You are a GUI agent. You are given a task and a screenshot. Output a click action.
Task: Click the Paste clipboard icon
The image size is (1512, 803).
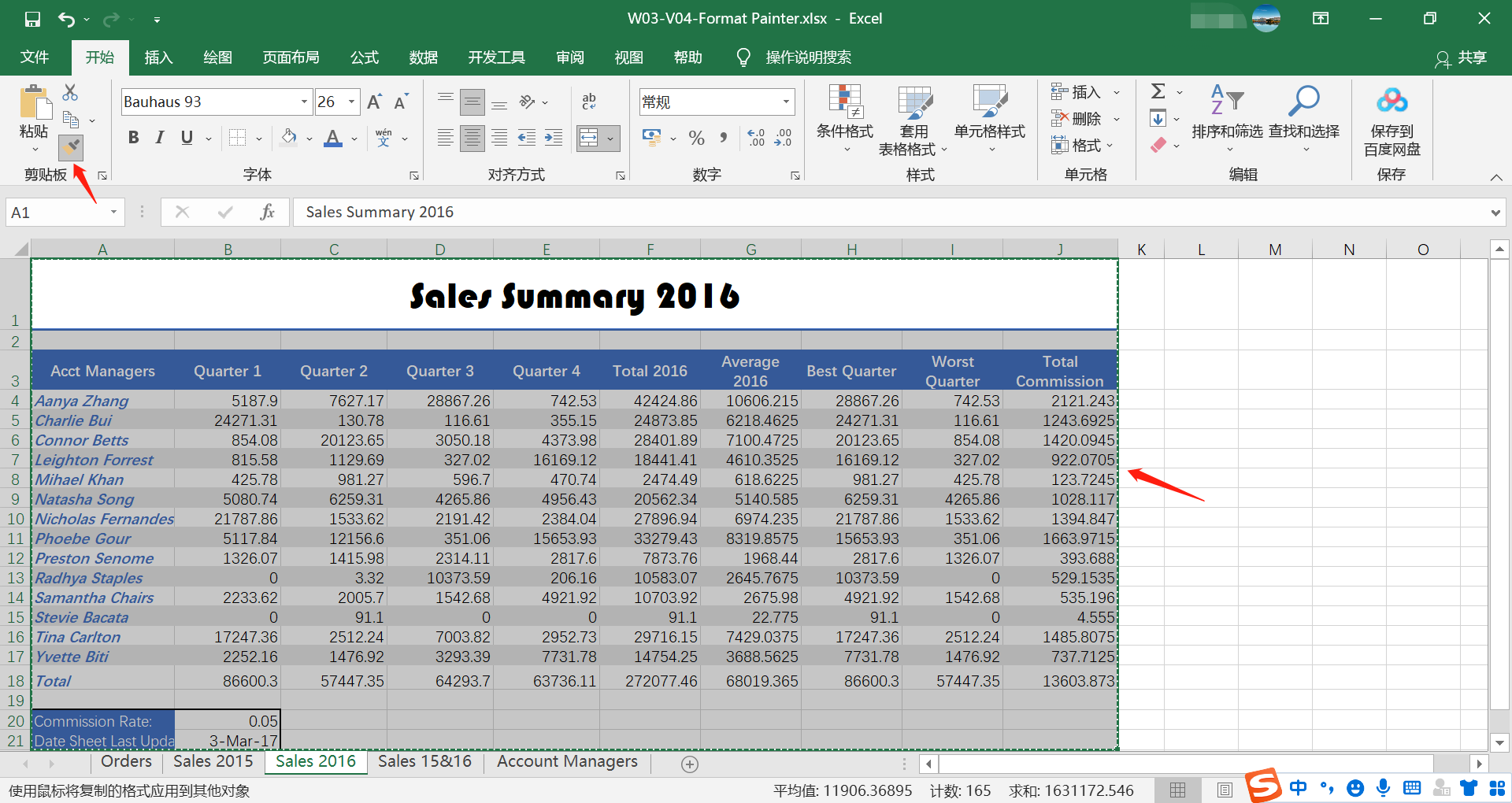tap(34, 102)
